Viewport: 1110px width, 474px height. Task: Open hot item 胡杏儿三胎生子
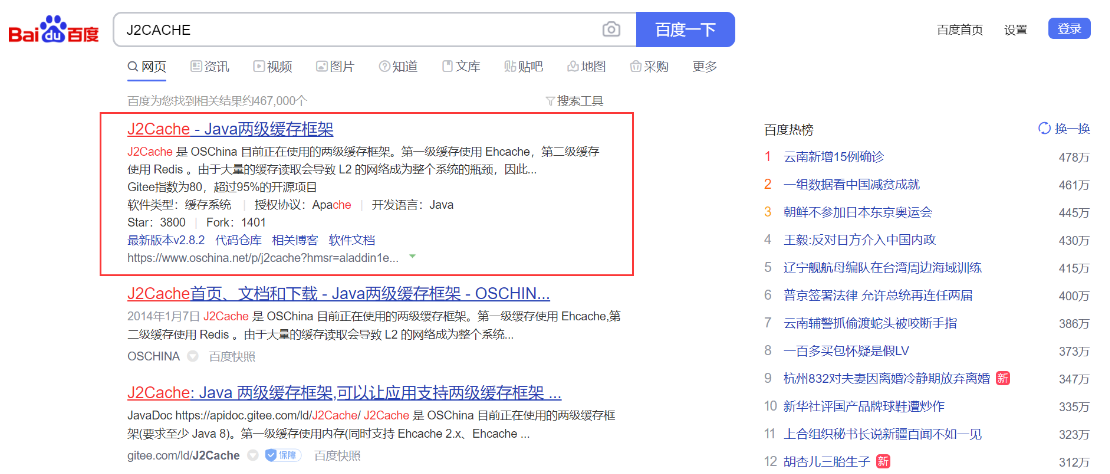coord(827,462)
